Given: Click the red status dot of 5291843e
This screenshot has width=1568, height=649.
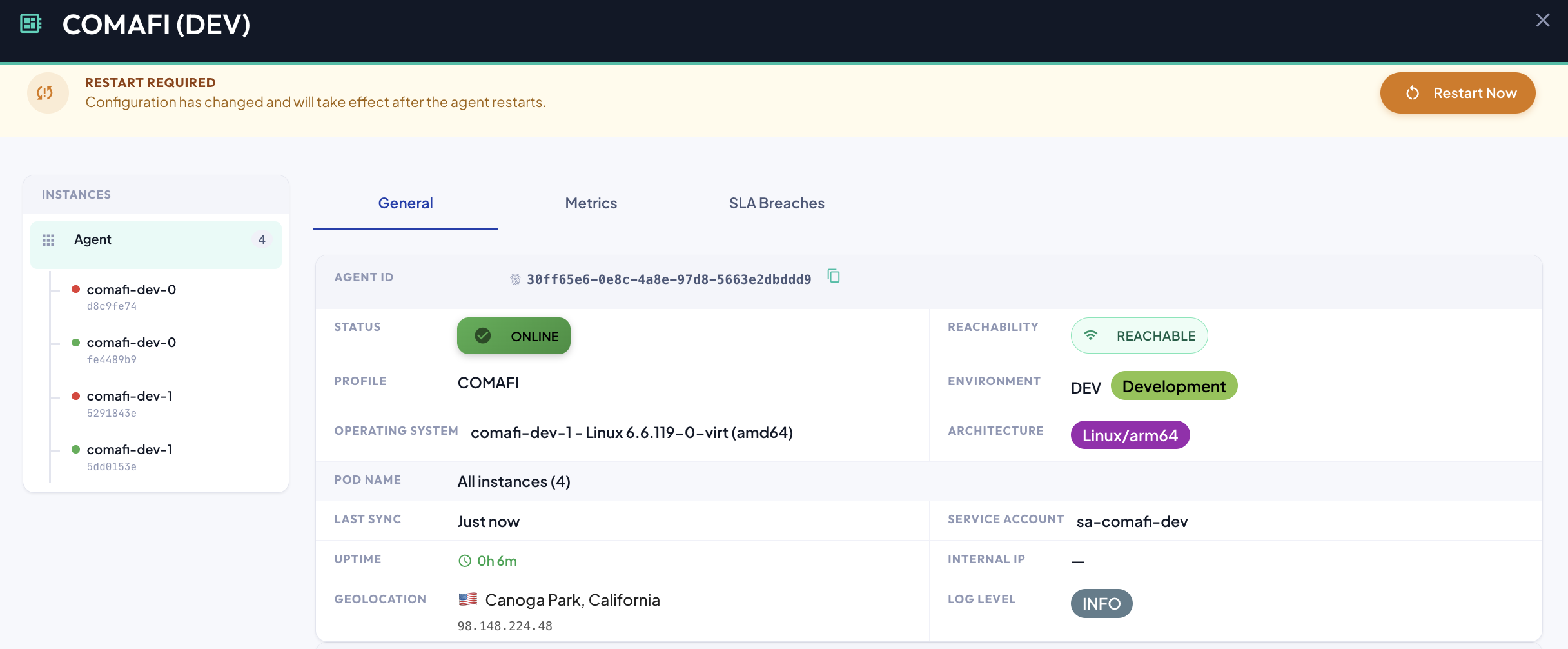Looking at the screenshot, I should click(x=75, y=396).
